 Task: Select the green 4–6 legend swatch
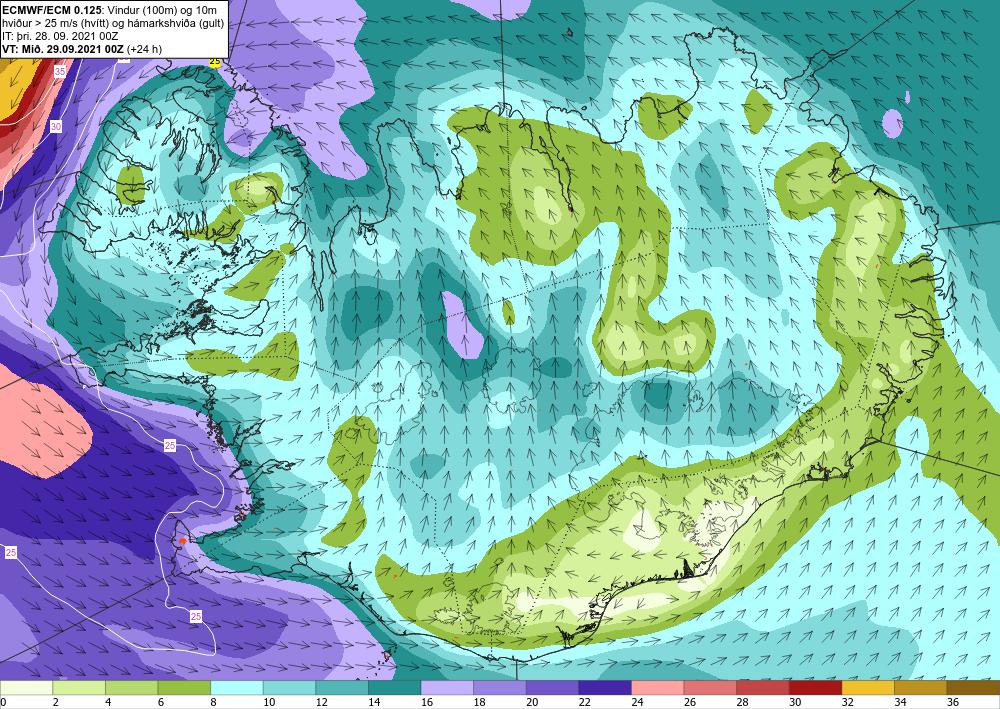click(x=132, y=688)
